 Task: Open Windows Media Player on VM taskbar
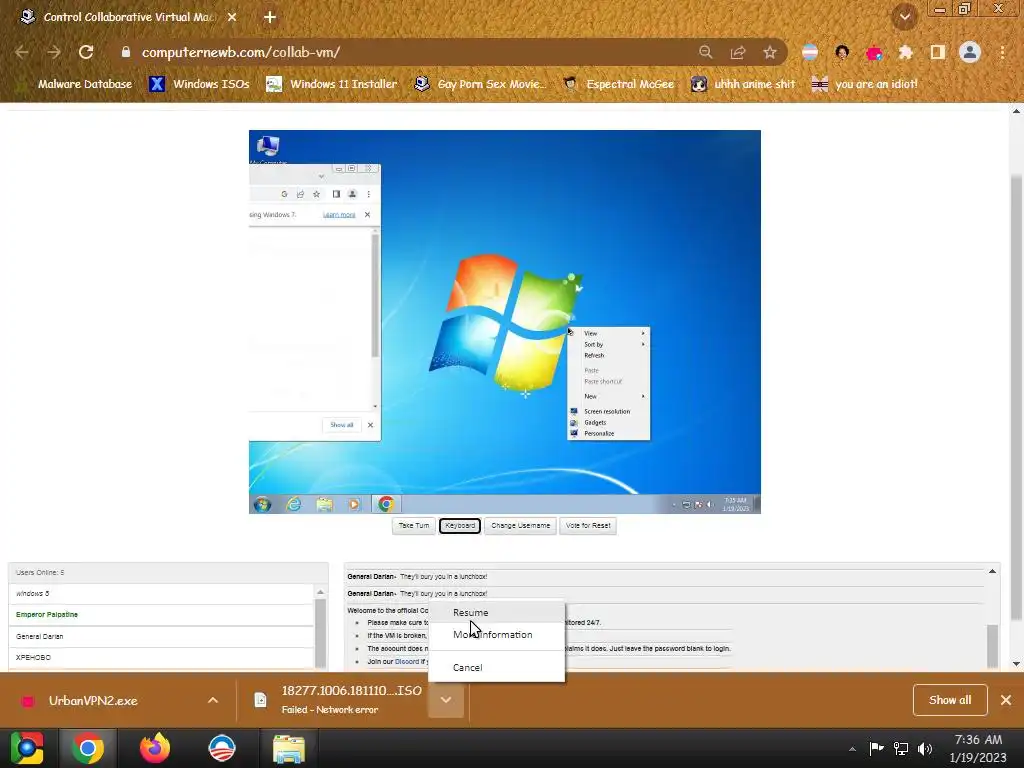tap(355, 504)
